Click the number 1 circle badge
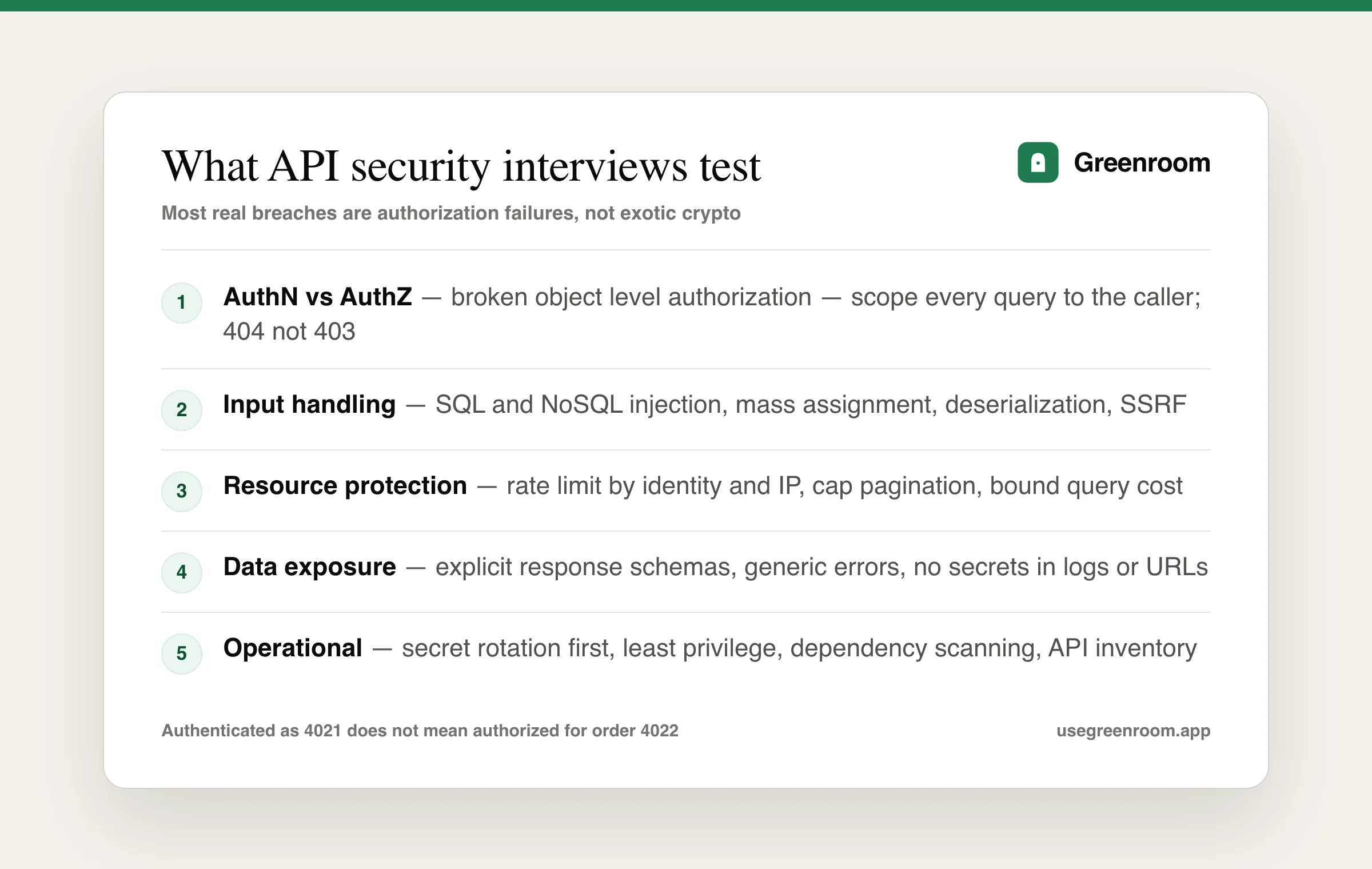The height and width of the screenshot is (869, 1372). pyautogui.click(x=182, y=302)
